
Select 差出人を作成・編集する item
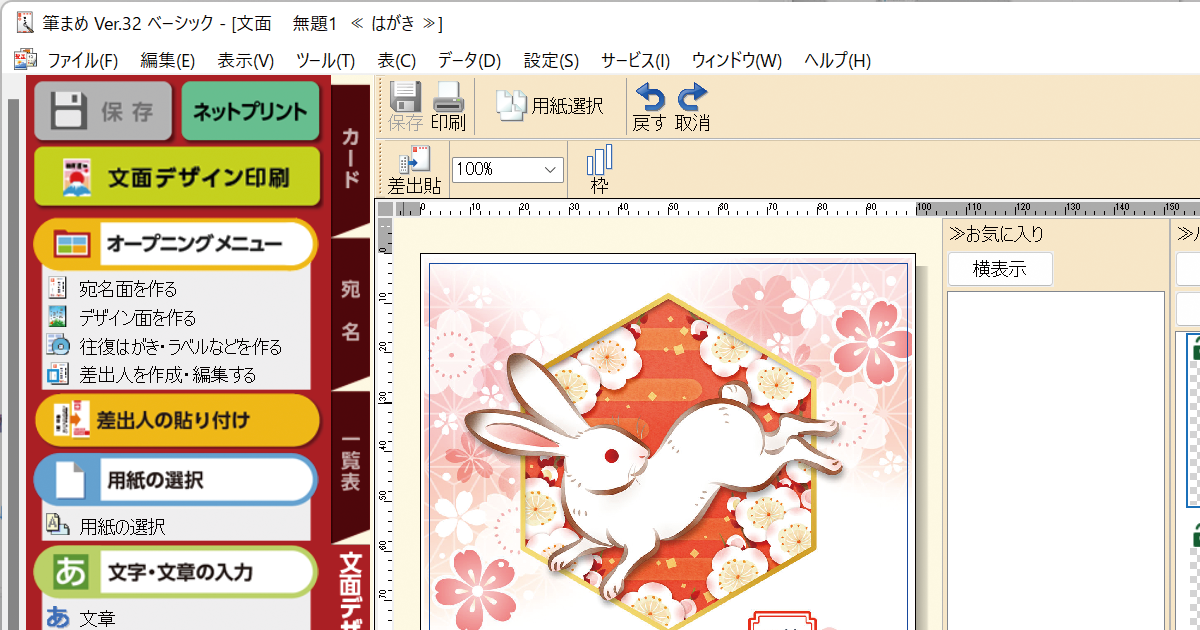[x=168, y=375]
